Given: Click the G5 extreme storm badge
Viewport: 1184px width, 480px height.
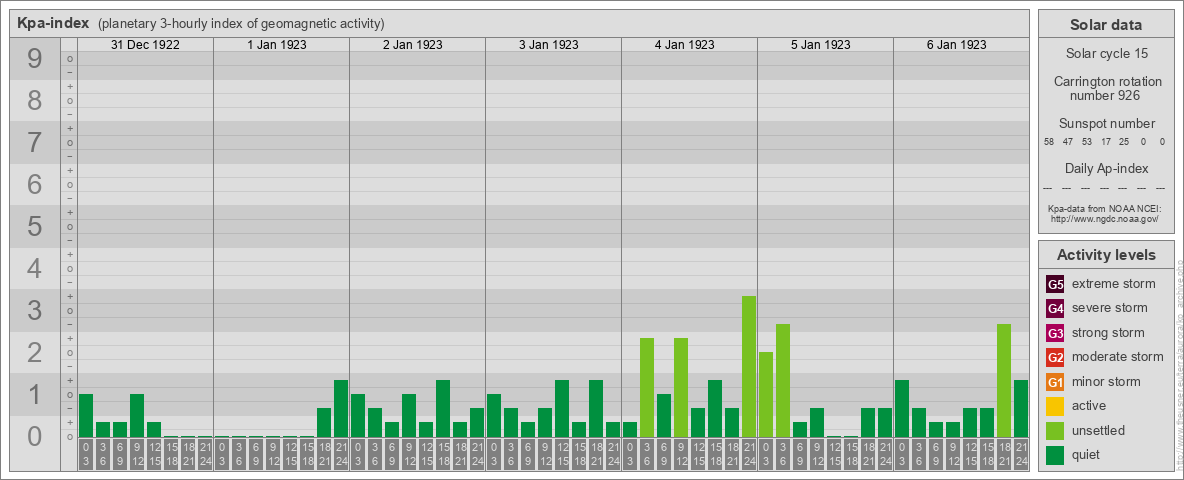Looking at the screenshot, I should click(x=1055, y=285).
